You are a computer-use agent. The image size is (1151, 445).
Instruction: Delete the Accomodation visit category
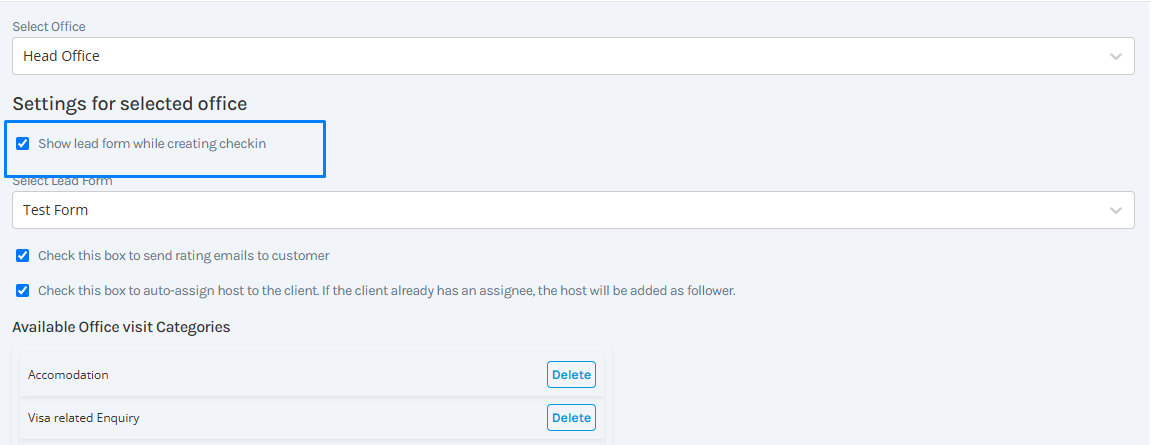(x=571, y=375)
